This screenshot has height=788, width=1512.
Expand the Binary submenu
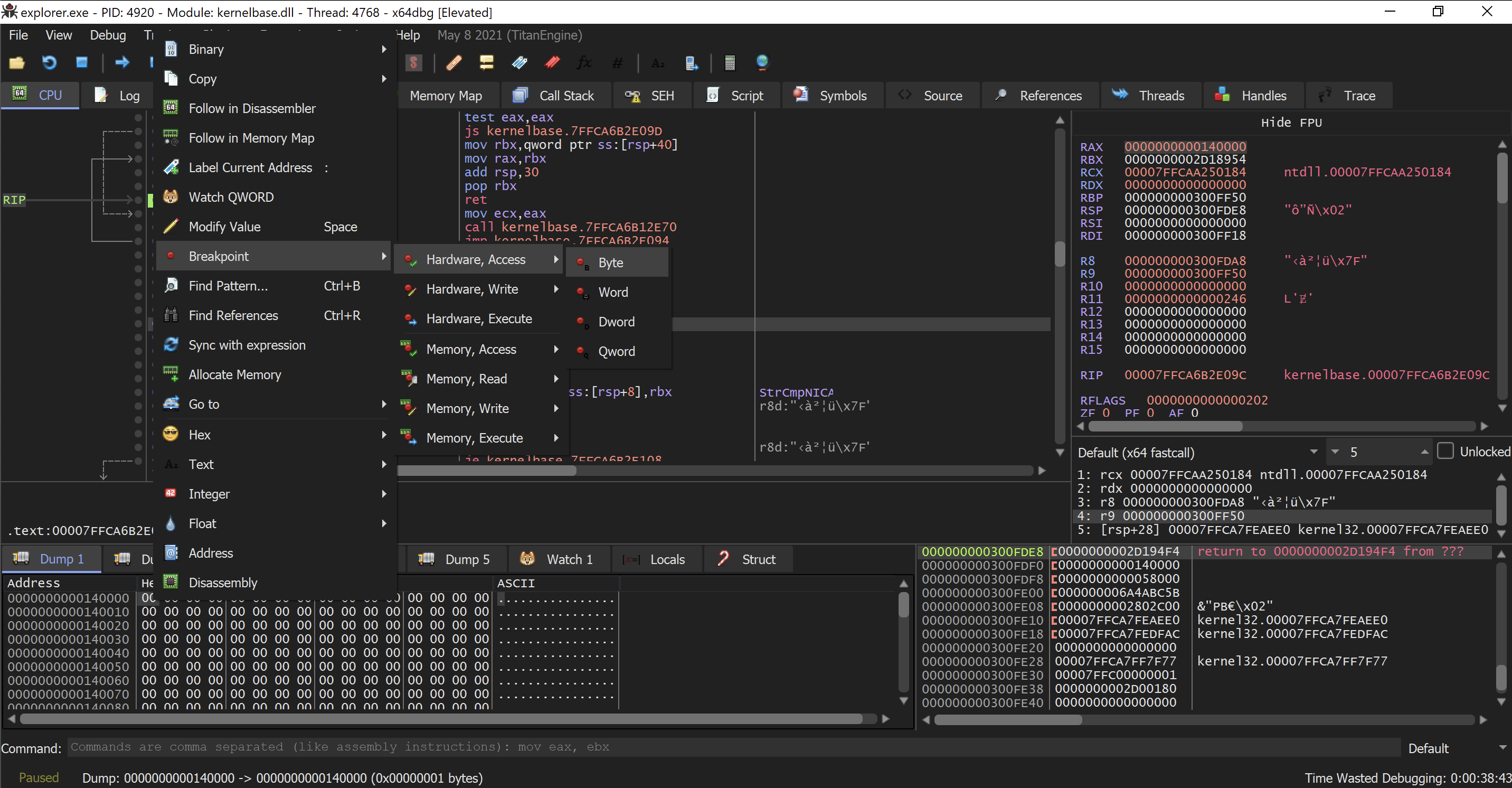[x=275, y=49]
